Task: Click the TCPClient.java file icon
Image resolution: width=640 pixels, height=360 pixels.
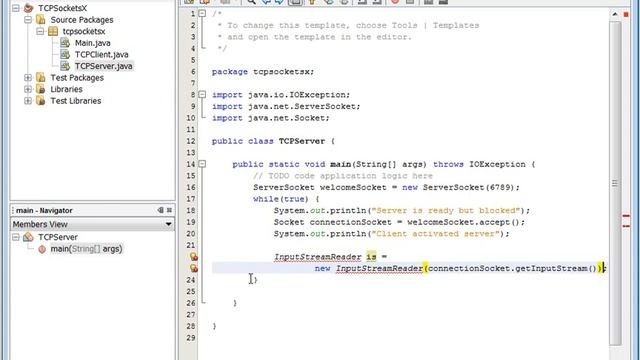Action: [65, 54]
